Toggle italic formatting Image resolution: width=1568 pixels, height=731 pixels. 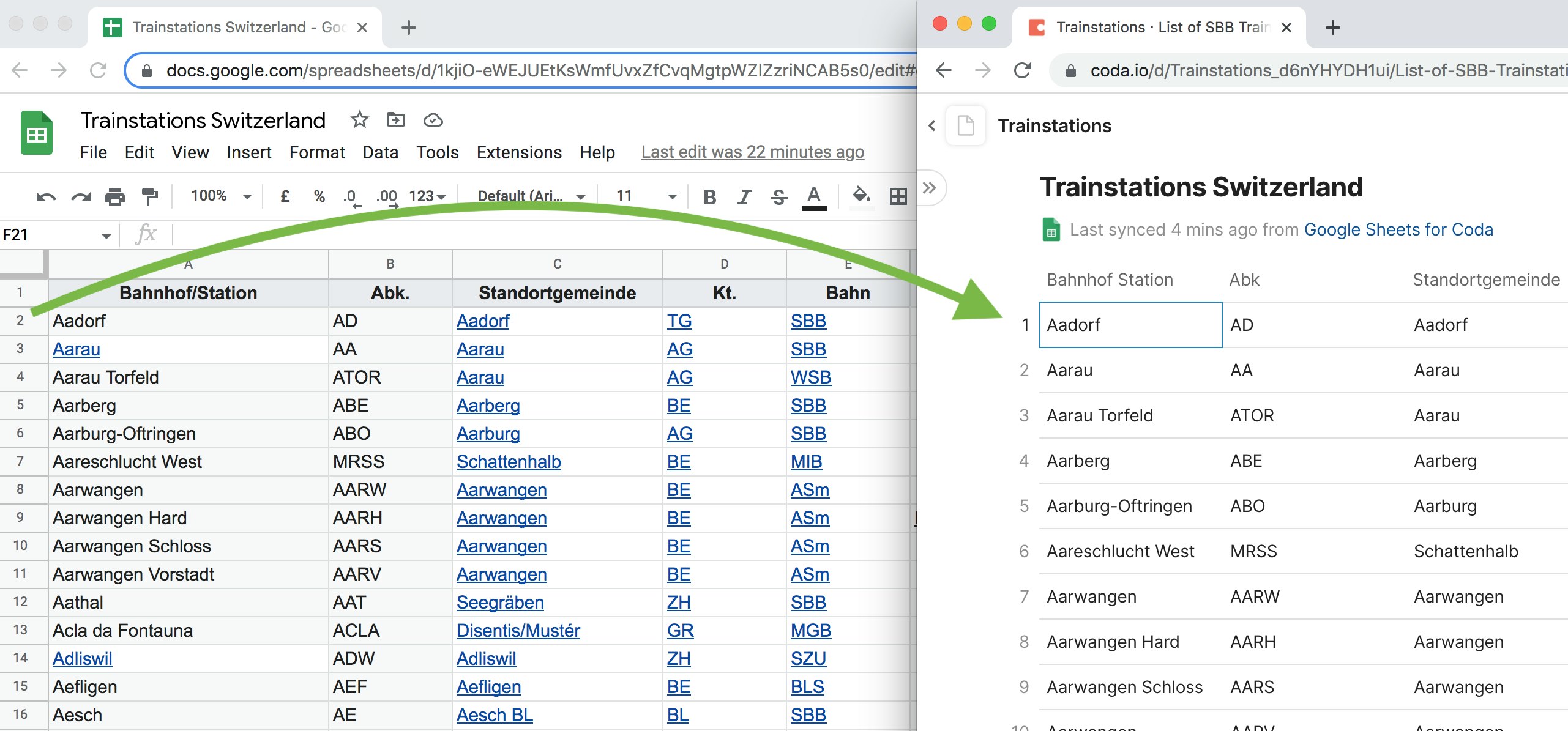click(744, 196)
